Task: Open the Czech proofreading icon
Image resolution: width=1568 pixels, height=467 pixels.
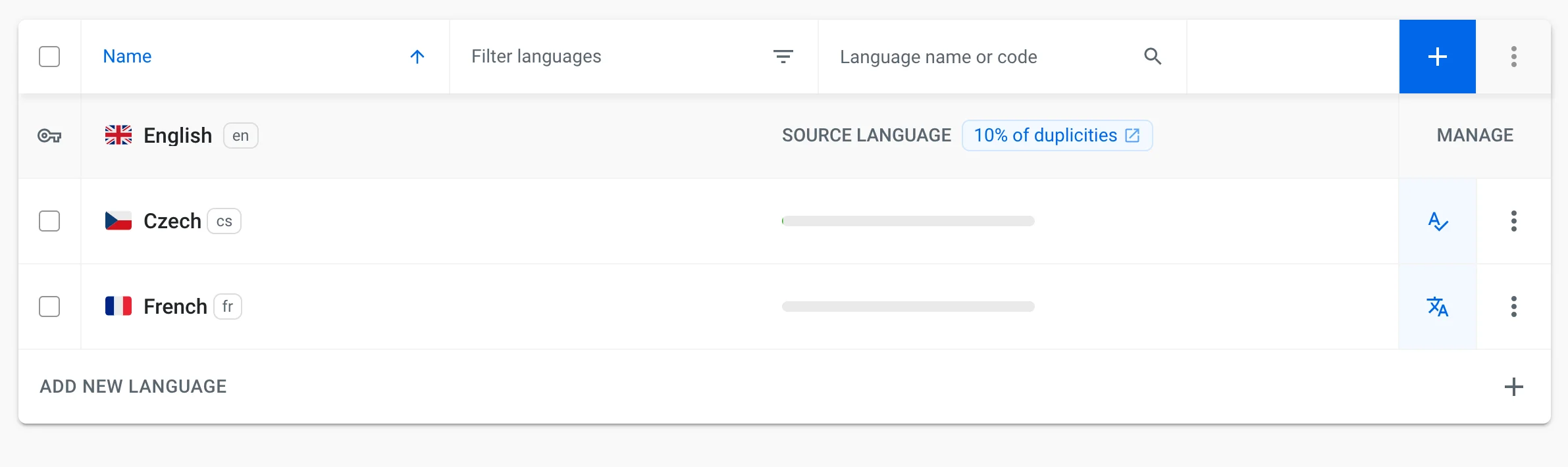Action: [x=1438, y=221]
